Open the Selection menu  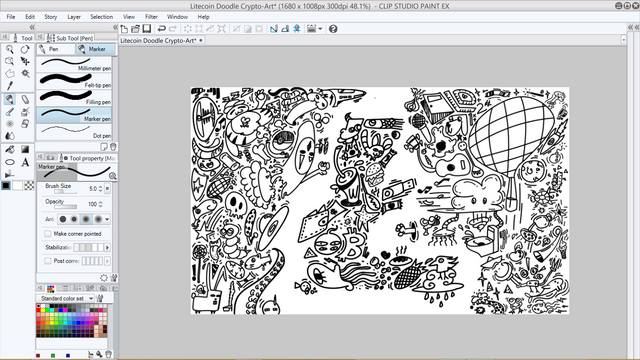point(102,17)
